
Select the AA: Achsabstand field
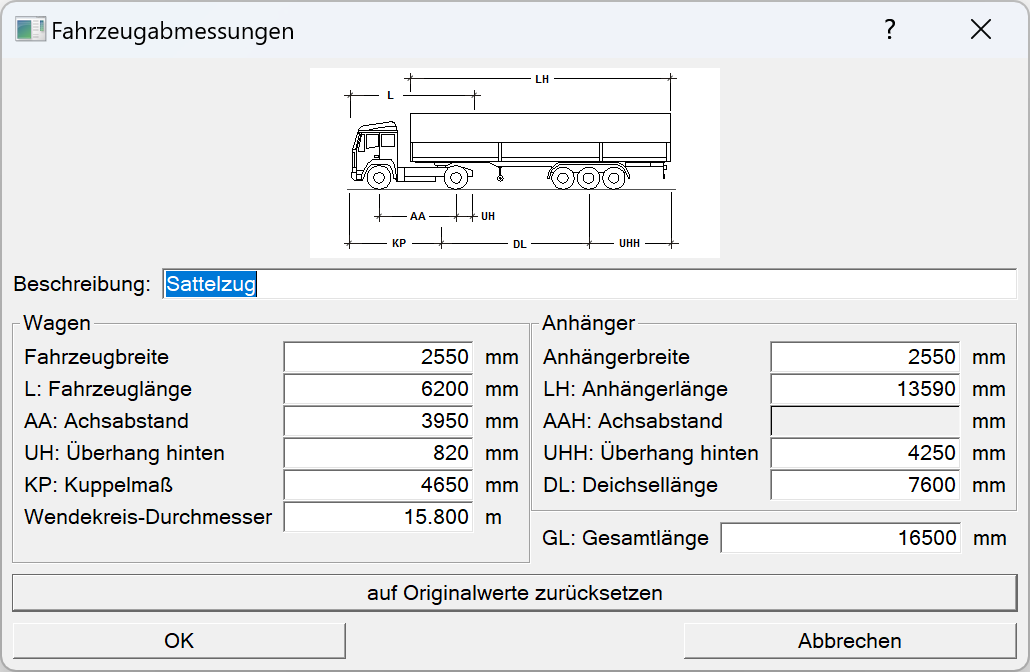378,421
